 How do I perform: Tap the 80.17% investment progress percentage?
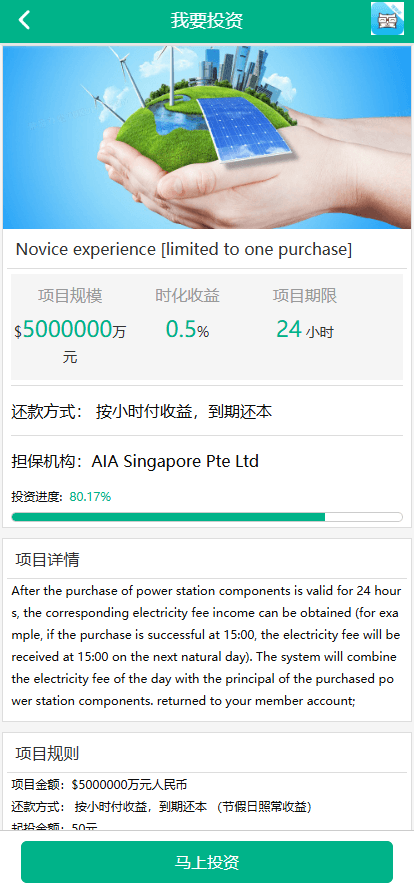click(x=90, y=497)
